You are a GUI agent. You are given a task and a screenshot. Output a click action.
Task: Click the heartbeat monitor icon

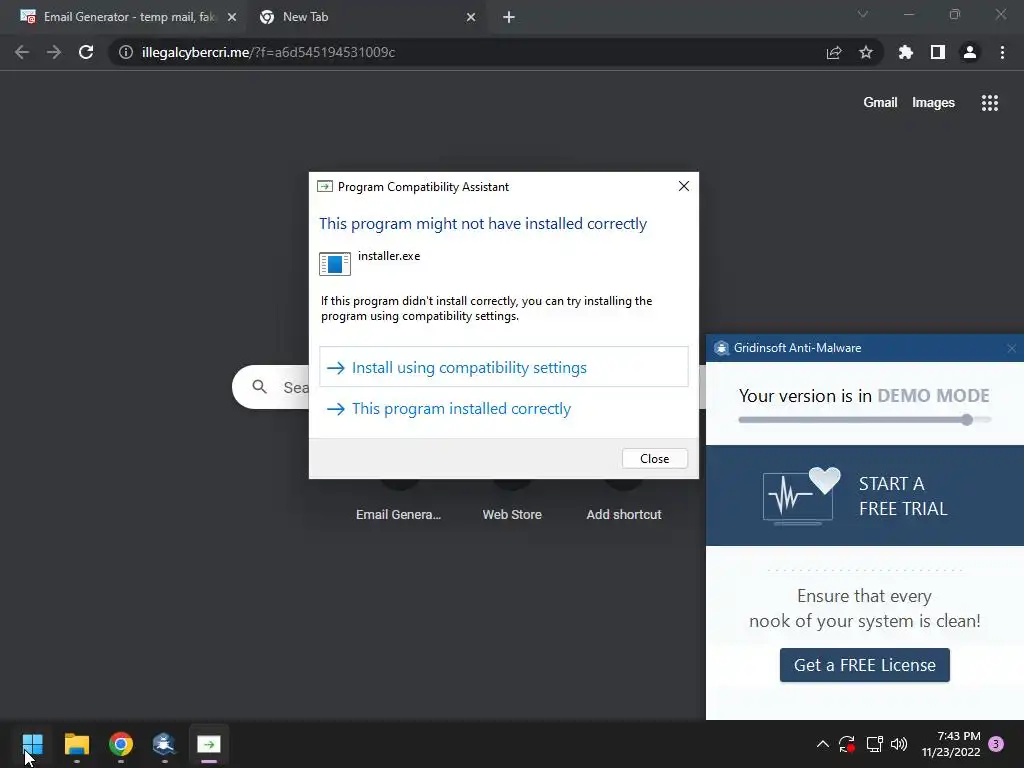pos(801,497)
